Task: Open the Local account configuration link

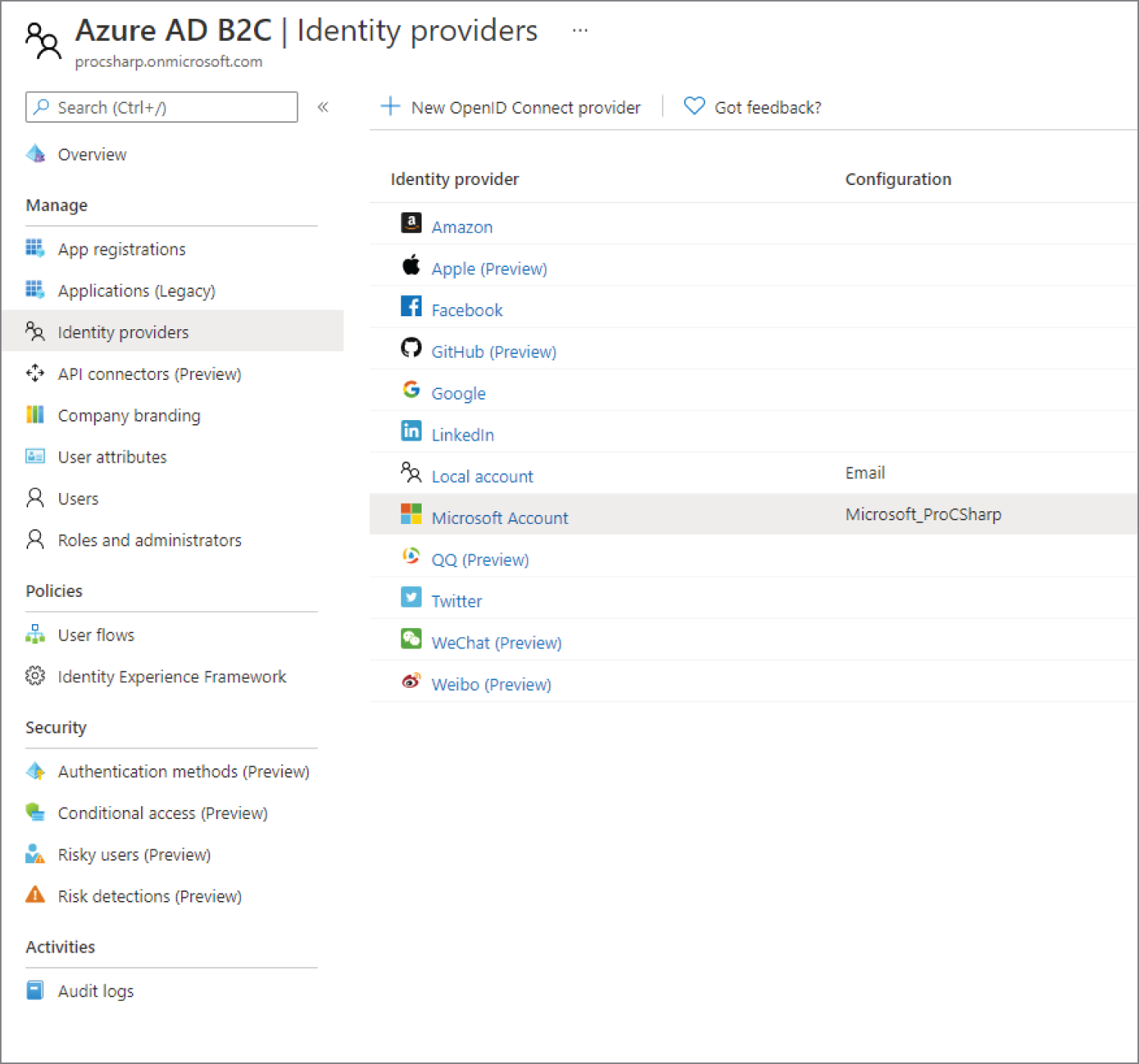Action: click(482, 476)
